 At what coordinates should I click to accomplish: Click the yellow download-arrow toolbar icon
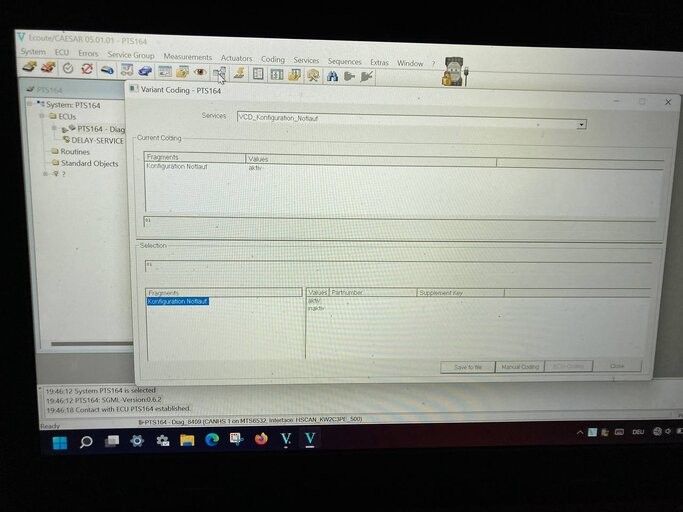pos(294,75)
